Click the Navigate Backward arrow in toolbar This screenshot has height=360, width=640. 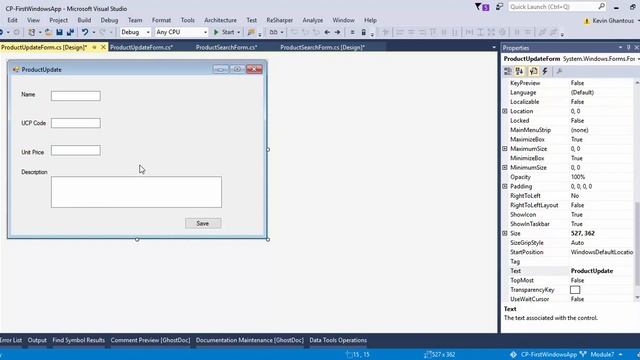(327, 32)
